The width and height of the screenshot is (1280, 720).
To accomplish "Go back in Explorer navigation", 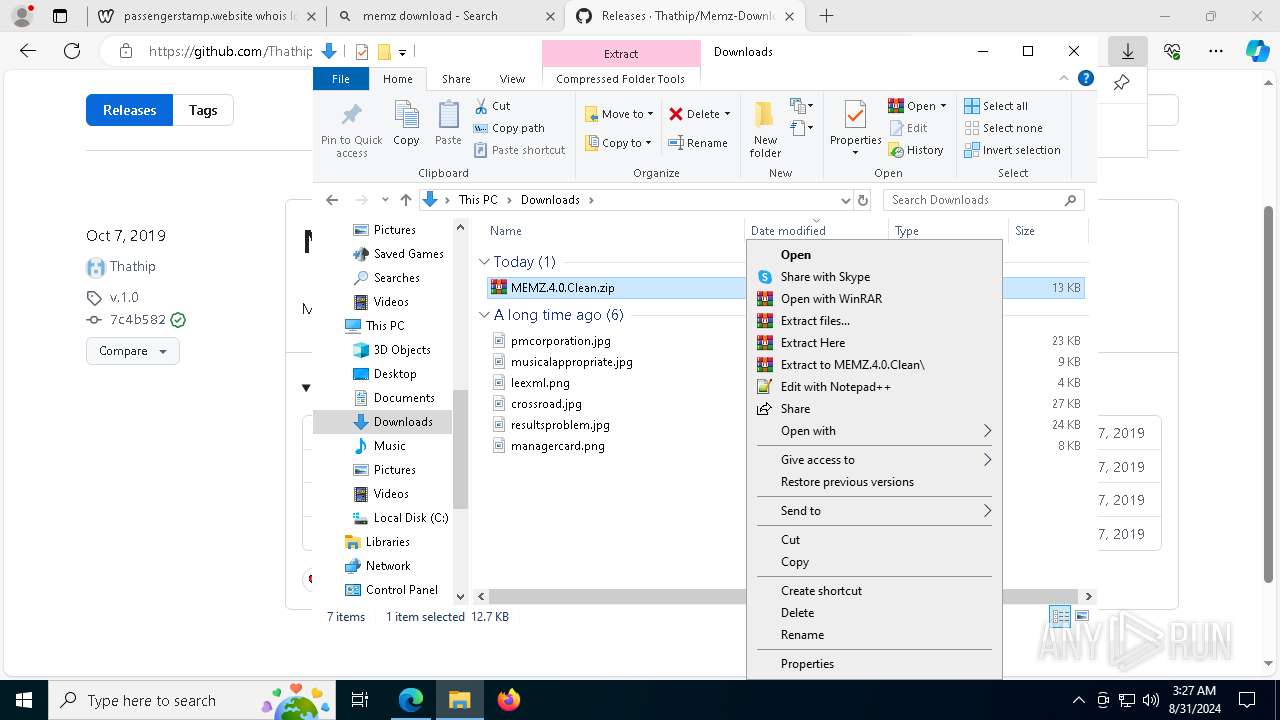I will coord(332,200).
